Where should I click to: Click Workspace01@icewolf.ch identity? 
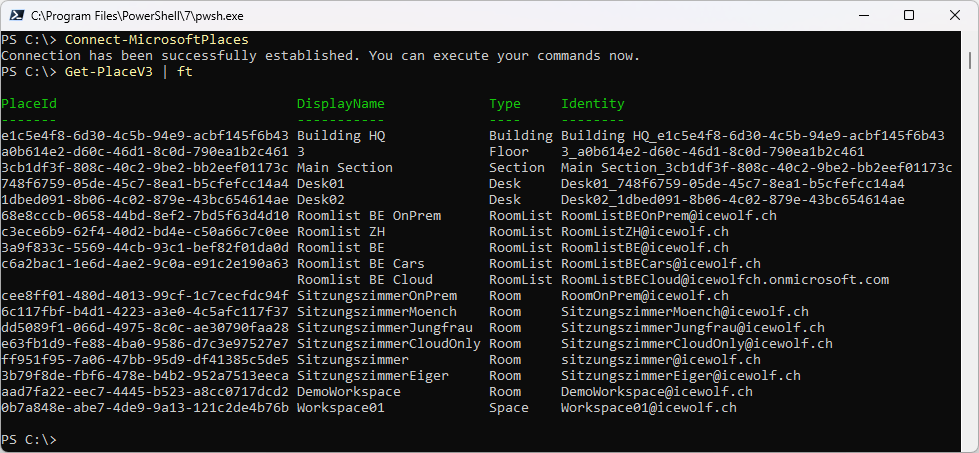click(x=649, y=408)
